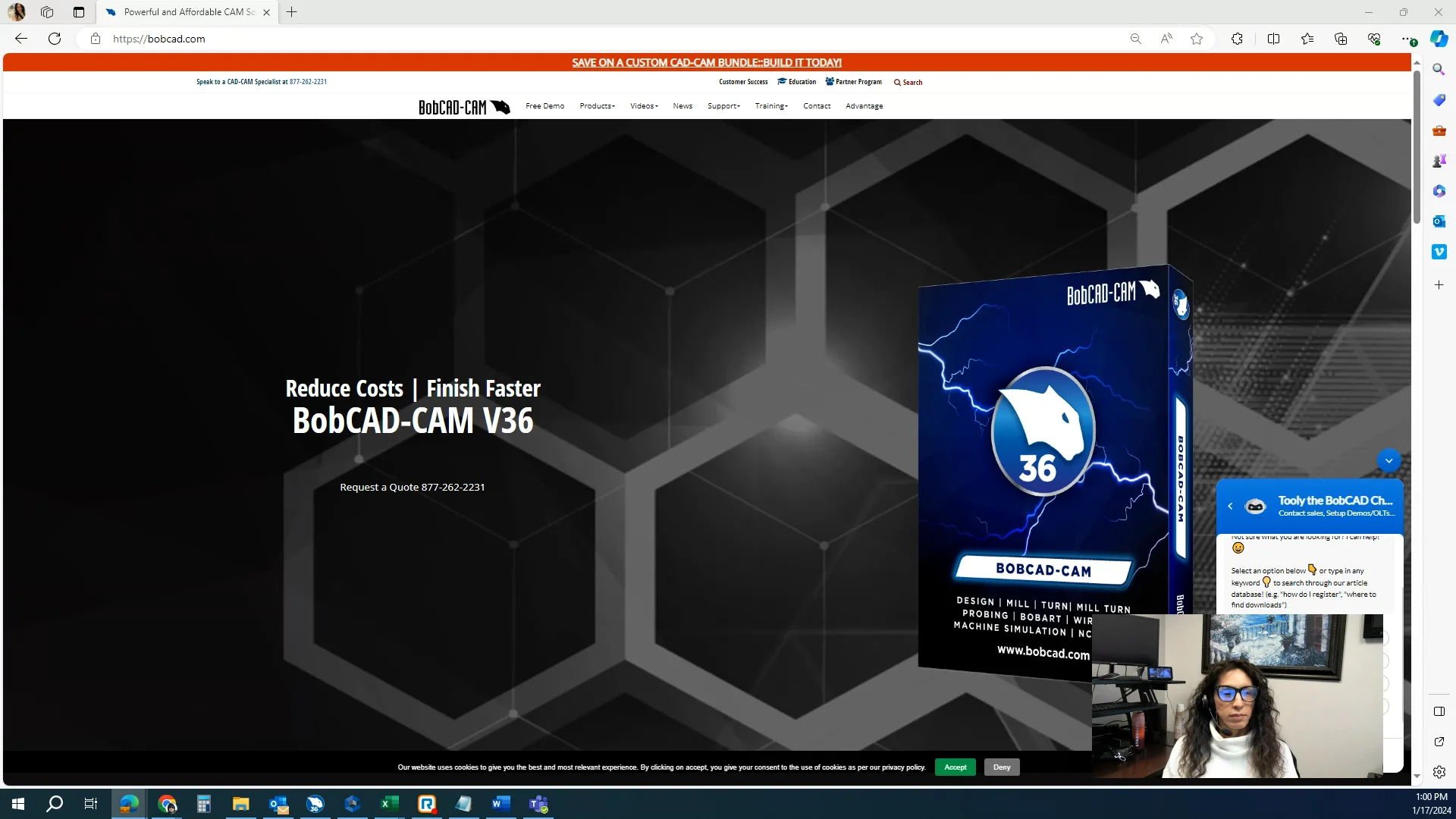Image resolution: width=1456 pixels, height=819 pixels.
Task: Click the Read aloud icon in address bar
Action: (1166, 39)
